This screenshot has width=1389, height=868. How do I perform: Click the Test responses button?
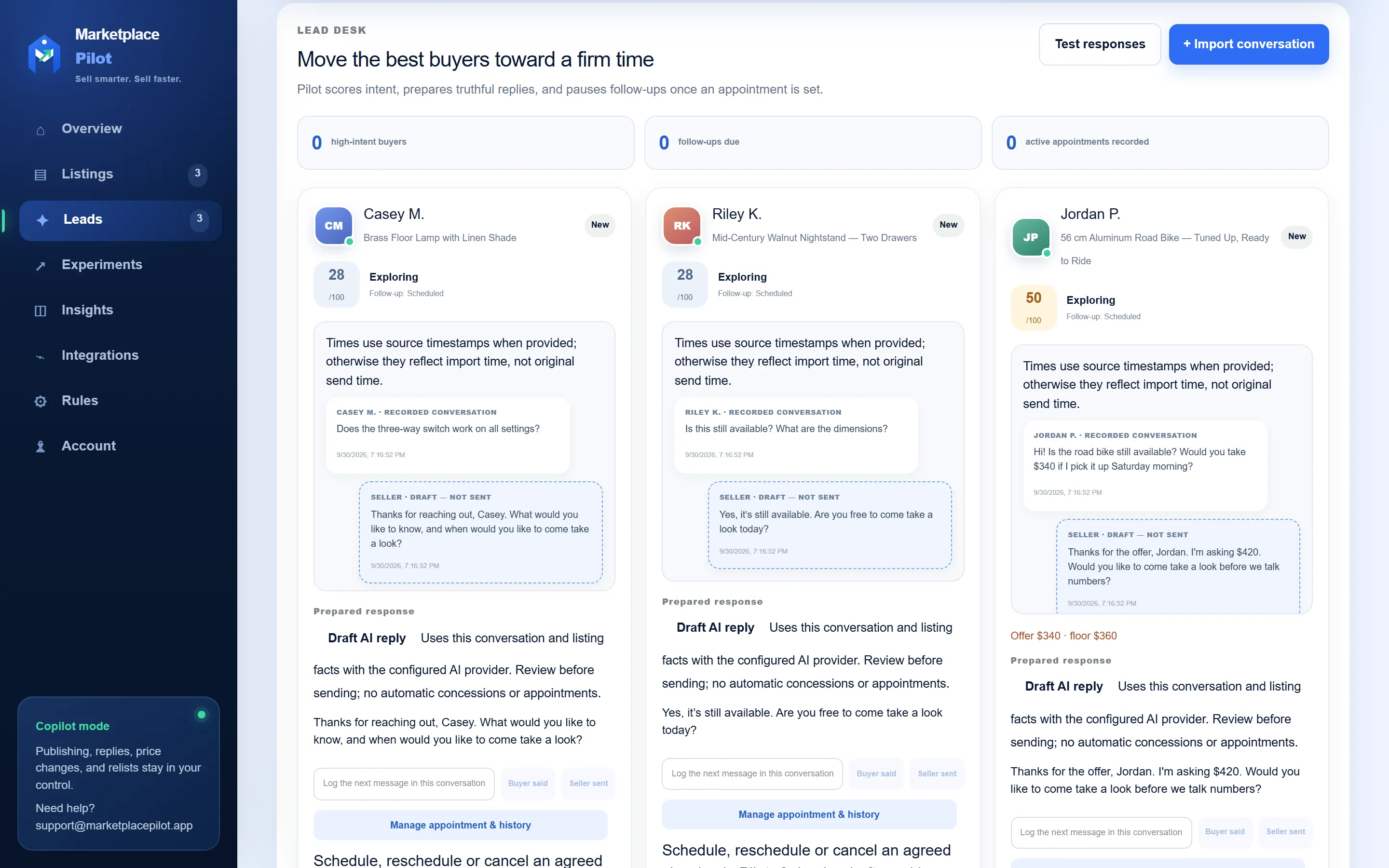1099,44
